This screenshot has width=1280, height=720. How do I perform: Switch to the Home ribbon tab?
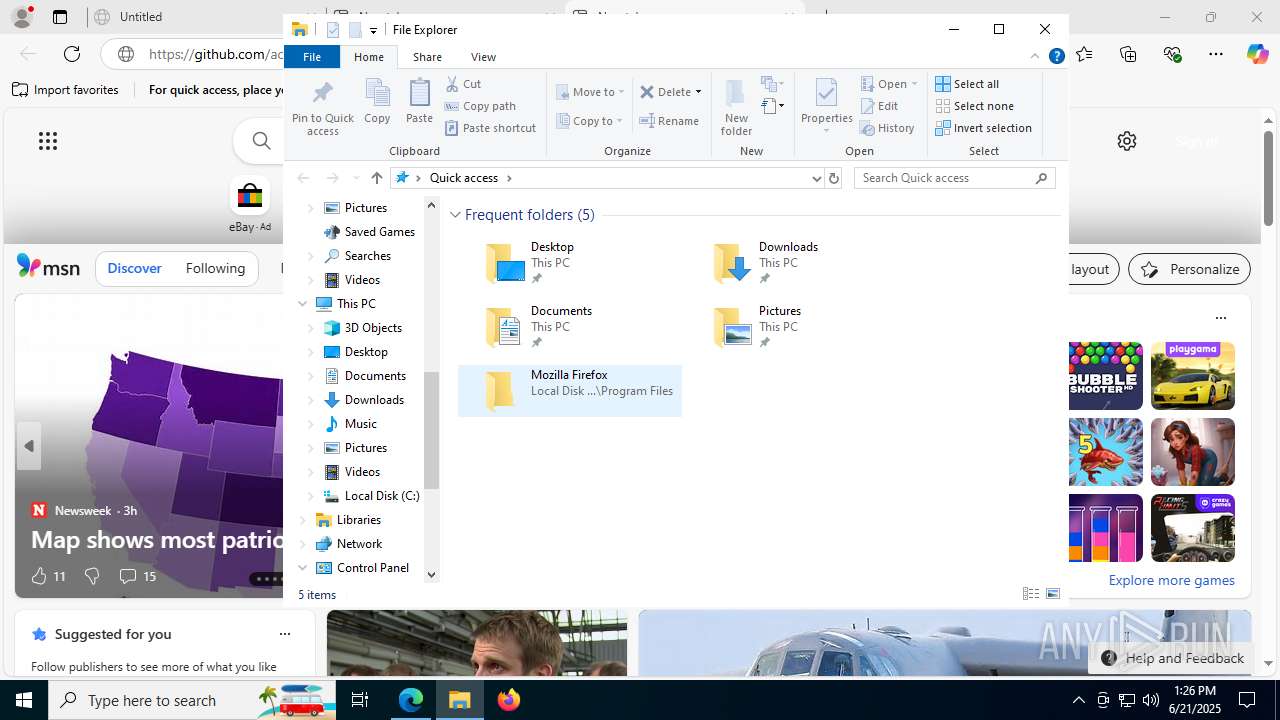[x=369, y=57]
